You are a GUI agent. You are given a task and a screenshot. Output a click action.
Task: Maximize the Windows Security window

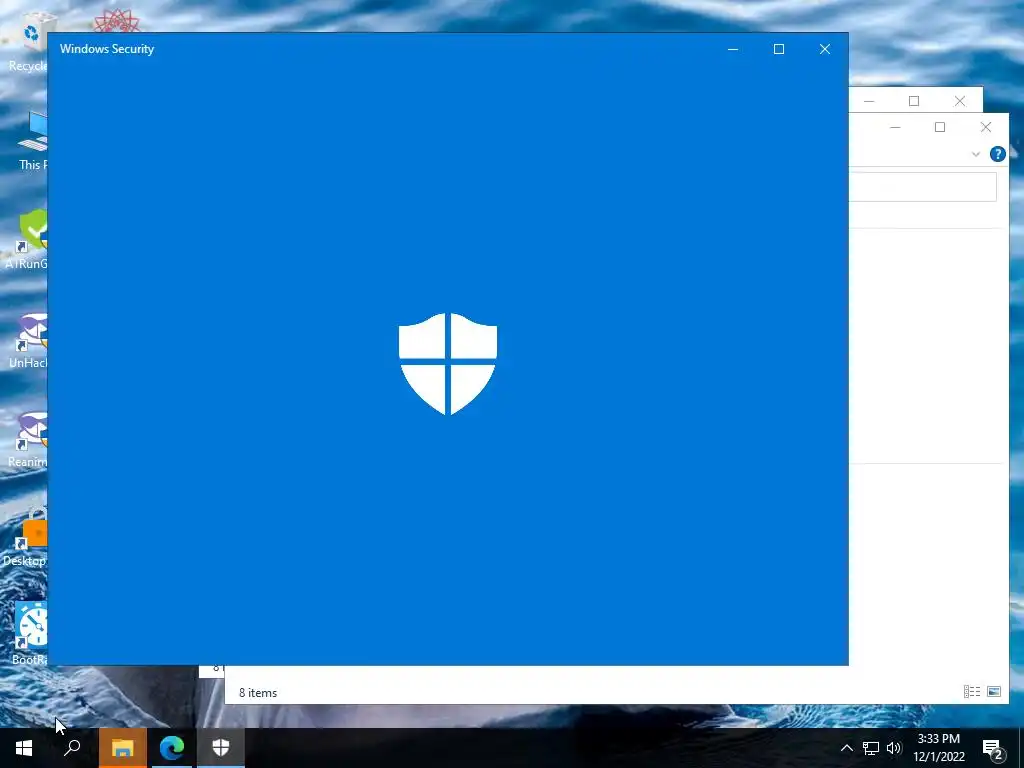[x=778, y=49]
